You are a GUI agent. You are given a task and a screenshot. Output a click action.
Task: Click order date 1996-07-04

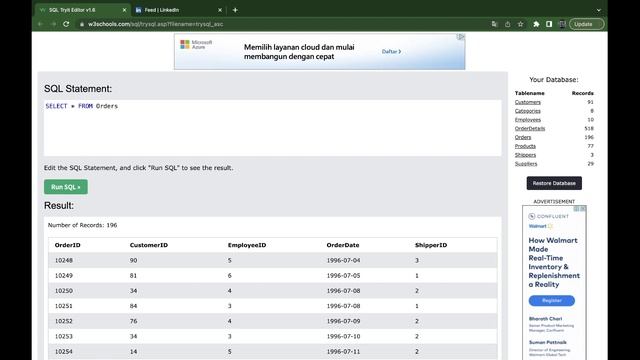pyautogui.click(x=343, y=260)
